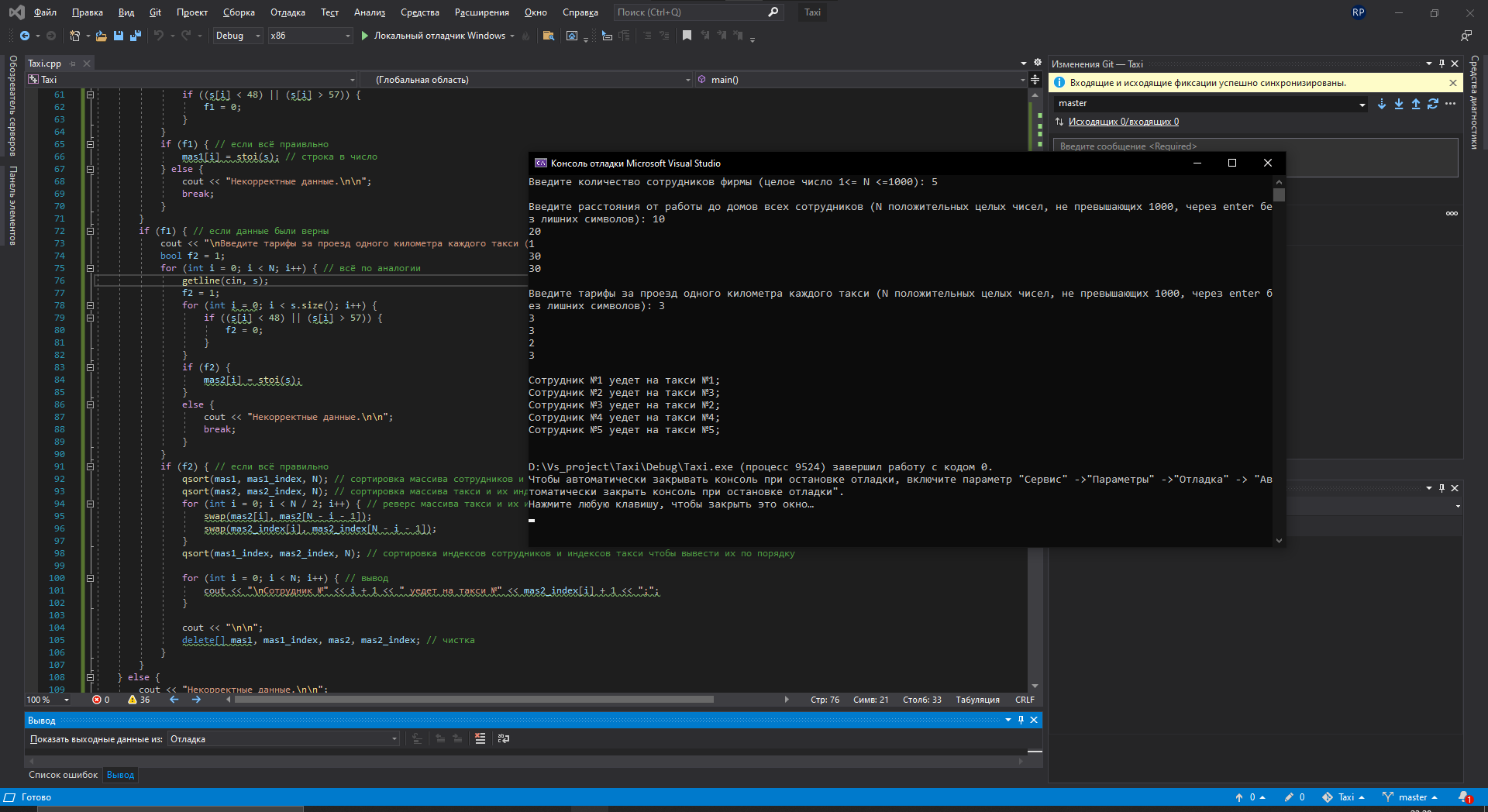Open the main() member dropdown

tap(860, 80)
